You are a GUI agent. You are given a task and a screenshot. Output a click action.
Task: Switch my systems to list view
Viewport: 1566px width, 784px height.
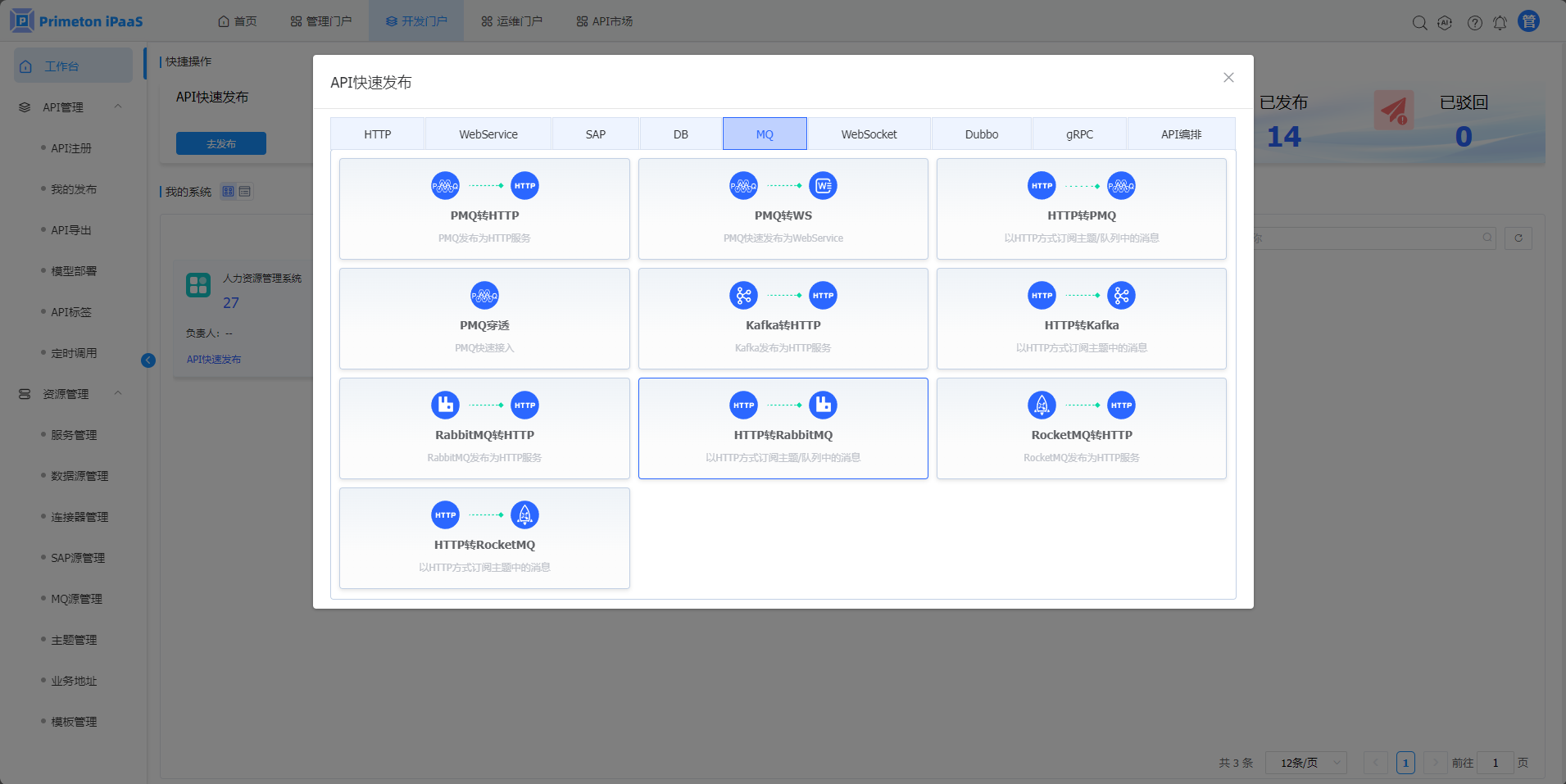245,192
